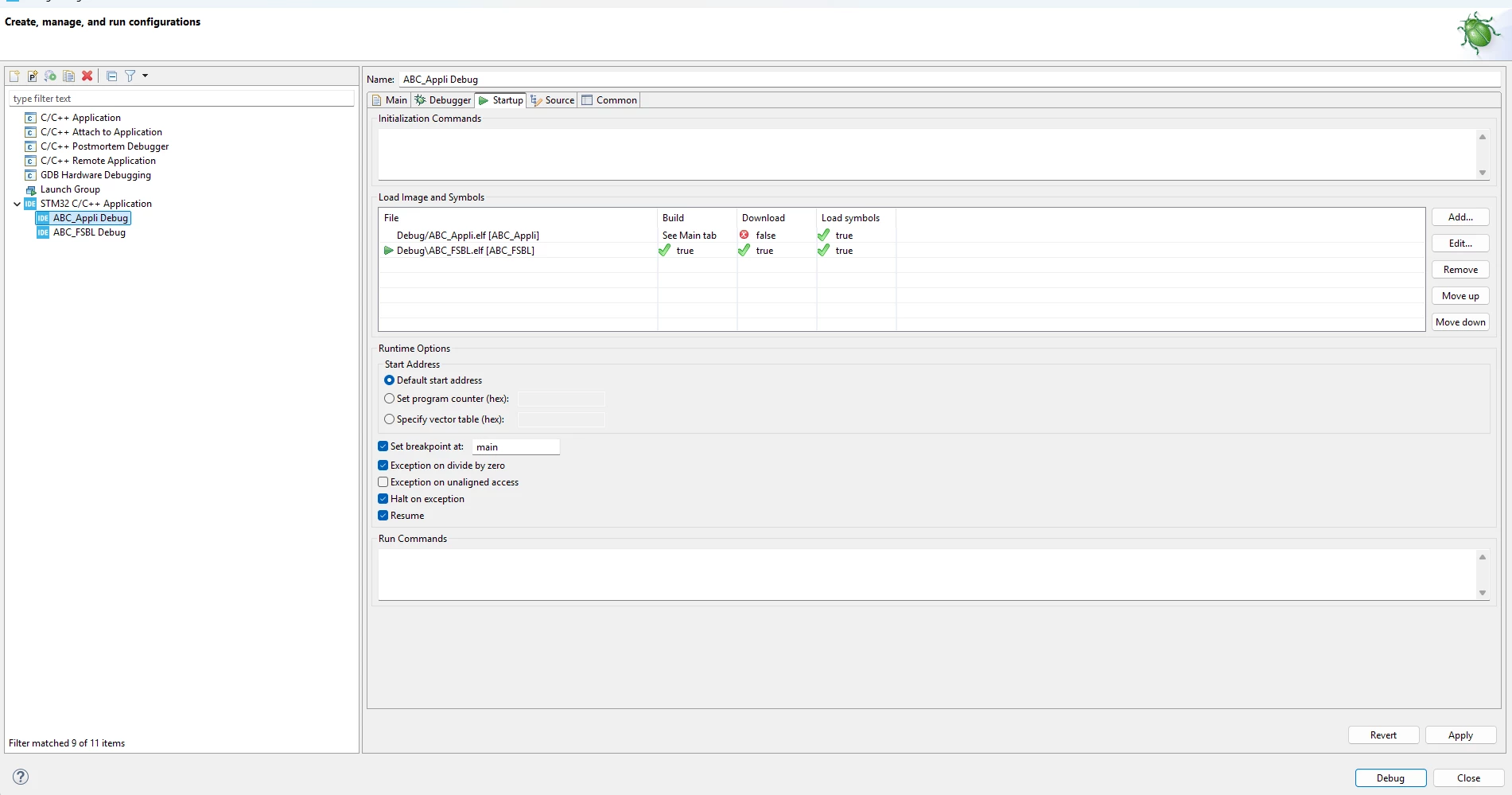Click the green arrow icon beside ABC_FSBL.elf

tap(389, 251)
